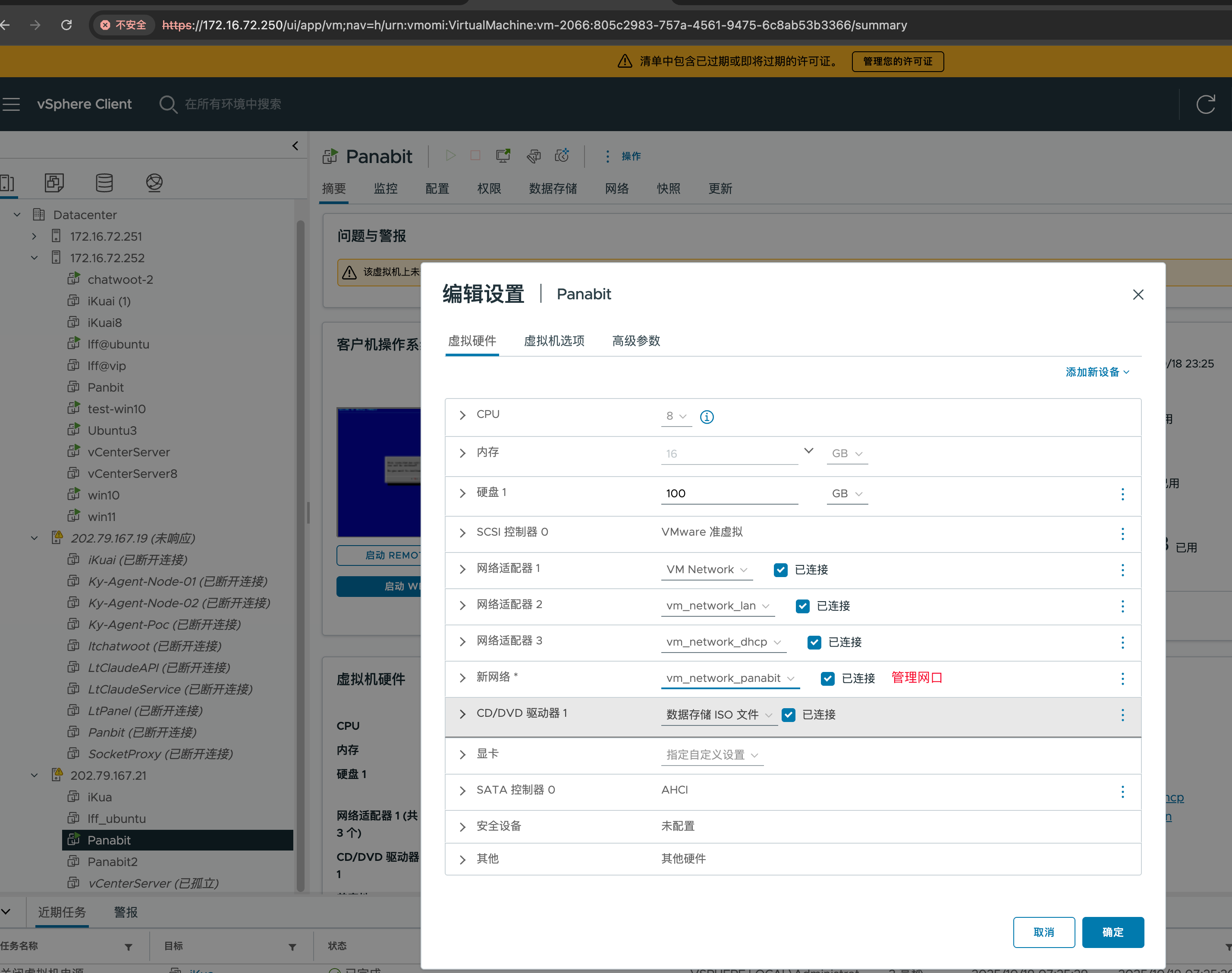This screenshot has height=973, width=1232.
Task: Toggle CD/DVD drive 1 connected checkbox
Action: coord(788,715)
